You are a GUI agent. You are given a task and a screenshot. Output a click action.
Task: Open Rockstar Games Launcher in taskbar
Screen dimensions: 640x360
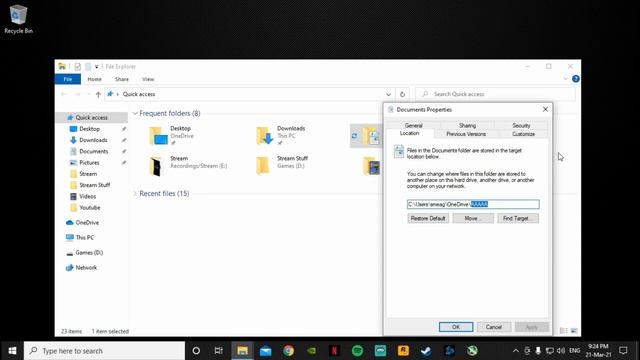pos(403,351)
